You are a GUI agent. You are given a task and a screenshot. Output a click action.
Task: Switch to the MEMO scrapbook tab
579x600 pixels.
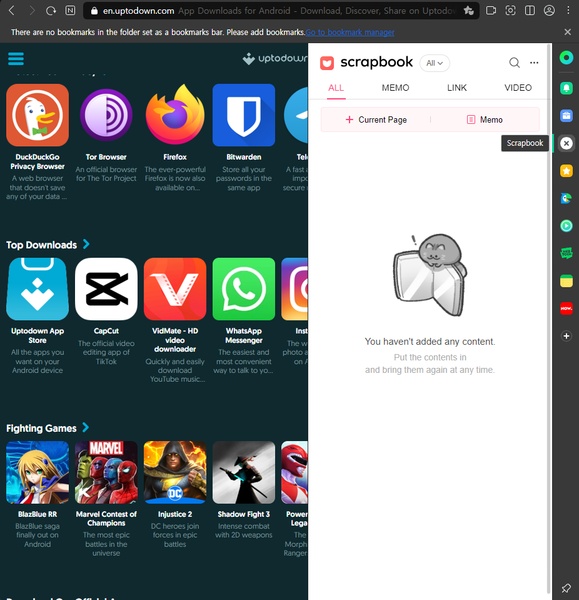(x=395, y=88)
